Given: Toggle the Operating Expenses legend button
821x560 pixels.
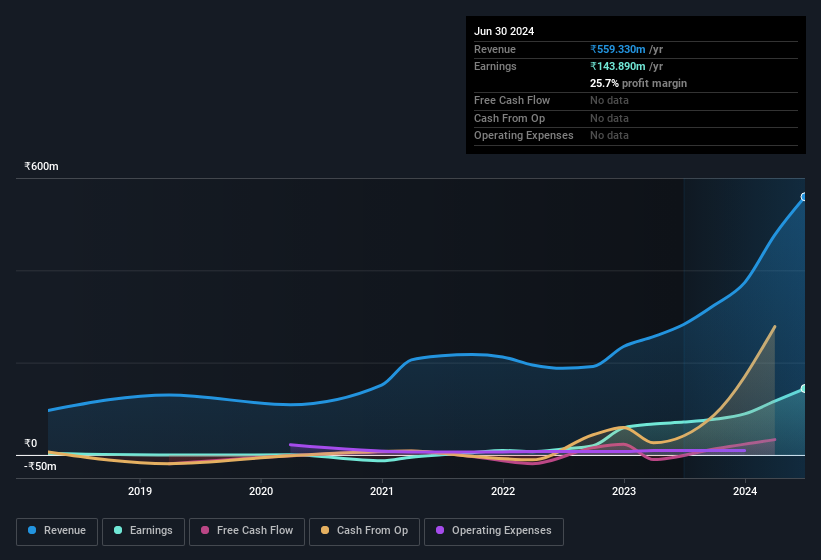Looking at the screenshot, I should pyautogui.click(x=494, y=531).
